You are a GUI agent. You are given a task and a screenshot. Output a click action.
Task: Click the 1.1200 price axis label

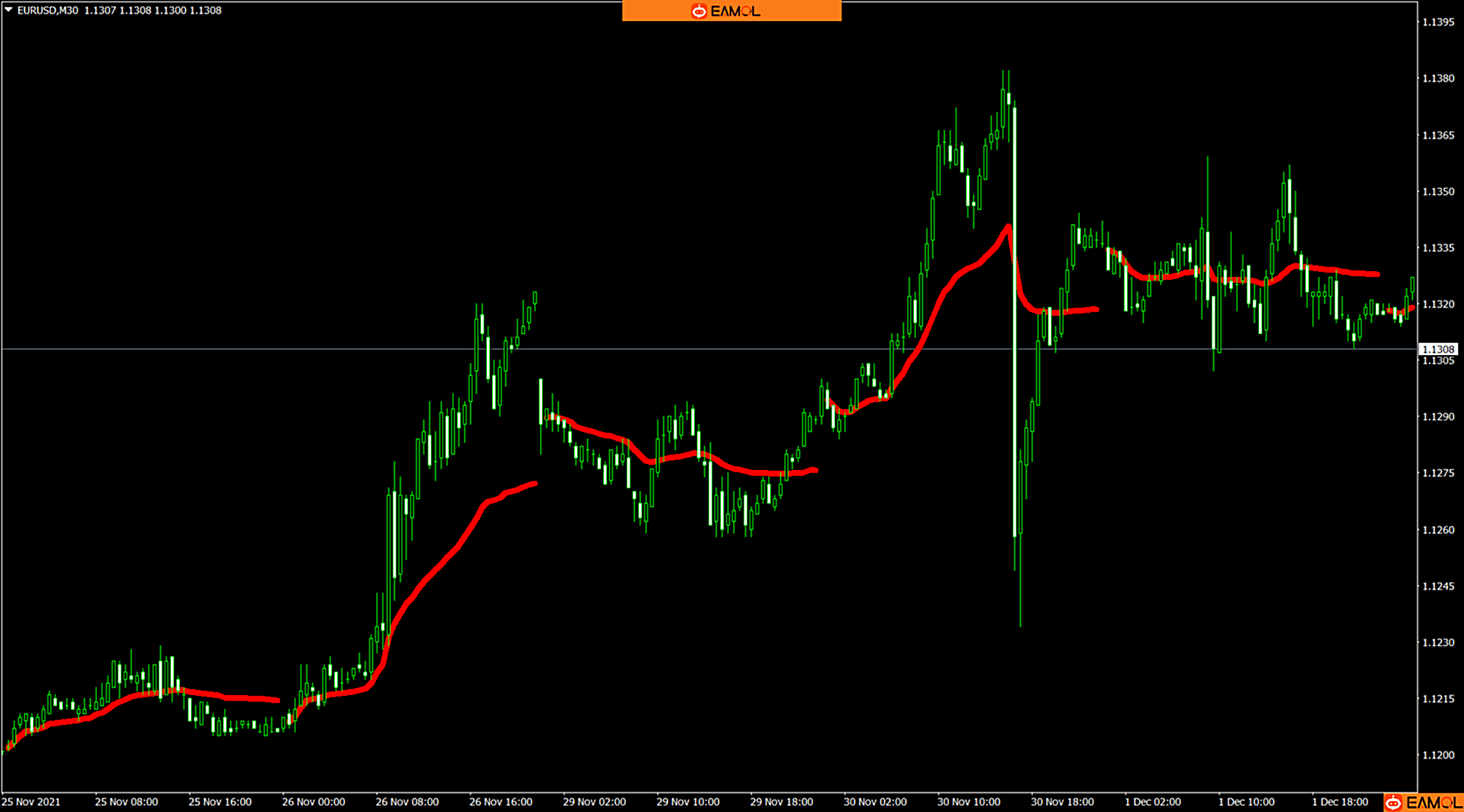[1438, 755]
